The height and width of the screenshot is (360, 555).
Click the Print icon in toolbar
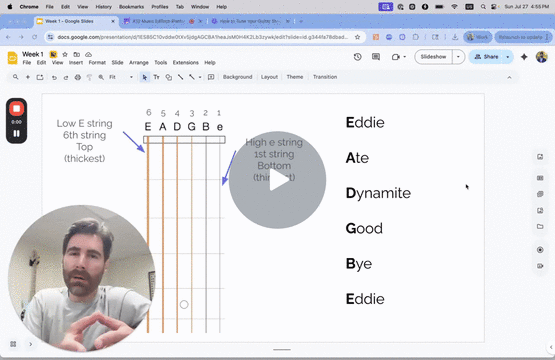[78, 77]
